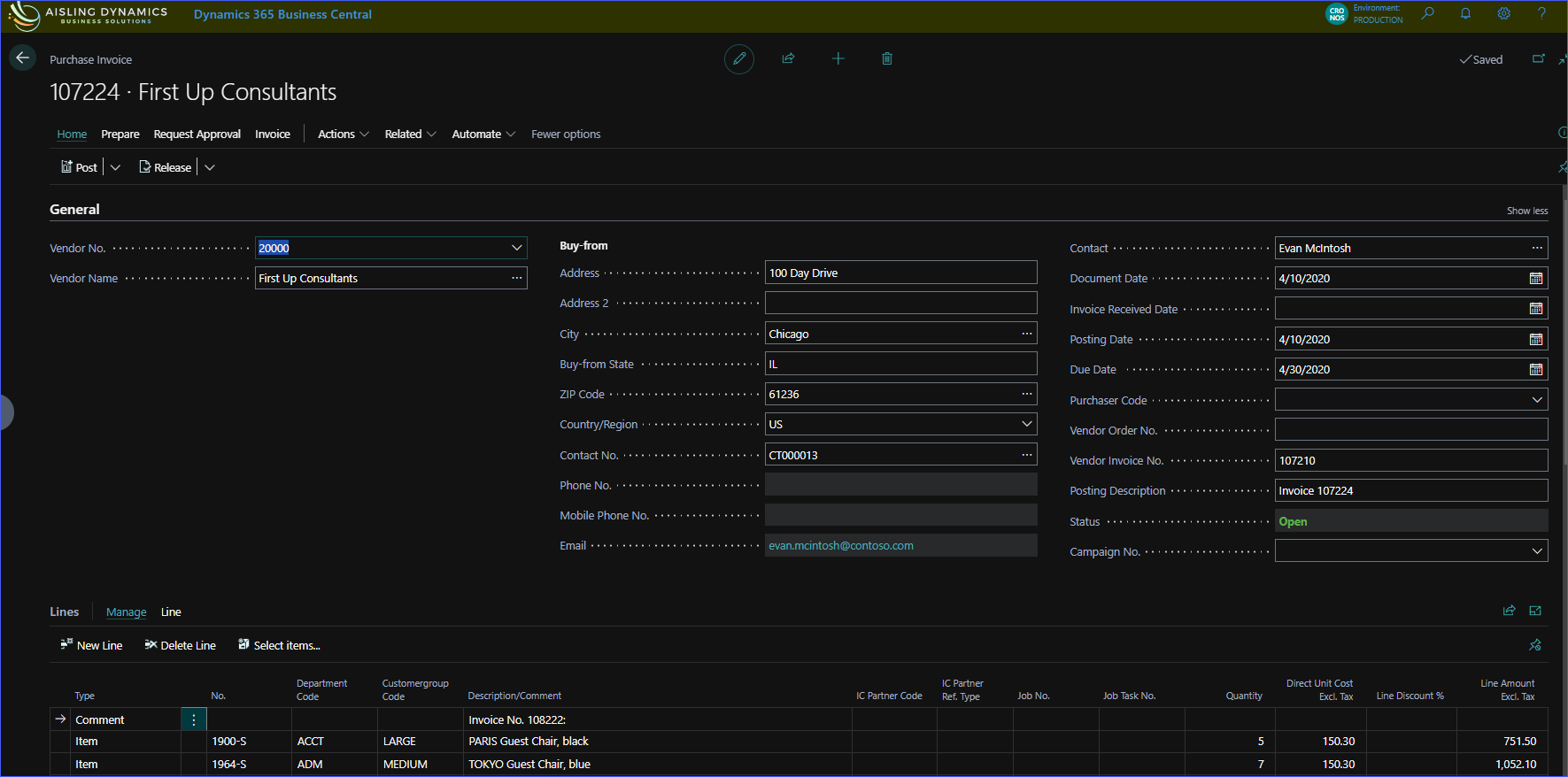Image resolution: width=1568 pixels, height=777 pixels.
Task: Open ZIP Code lookup ellipsis
Action: tap(1026, 394)
